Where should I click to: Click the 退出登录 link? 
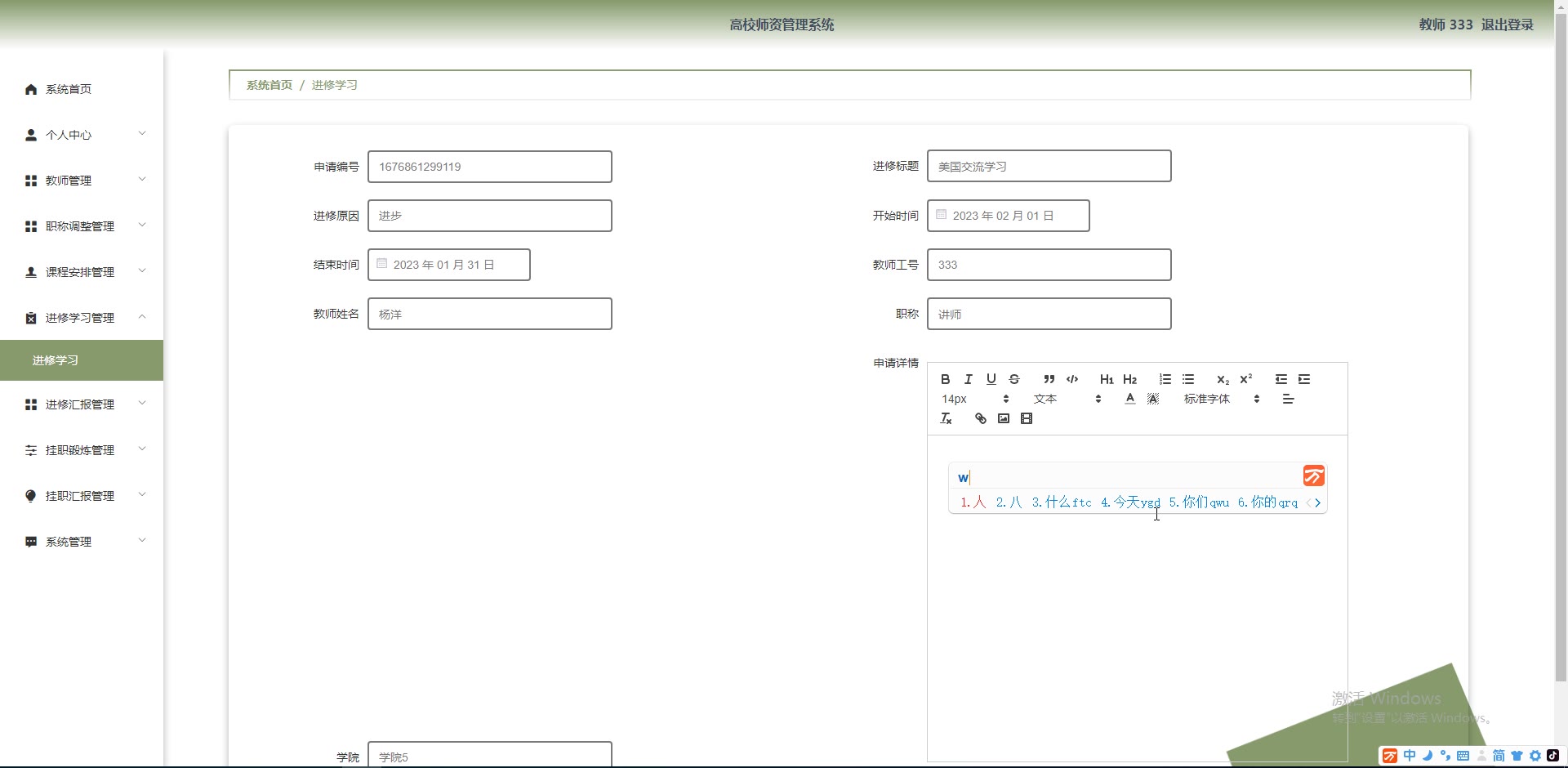tap(1508, 25)
